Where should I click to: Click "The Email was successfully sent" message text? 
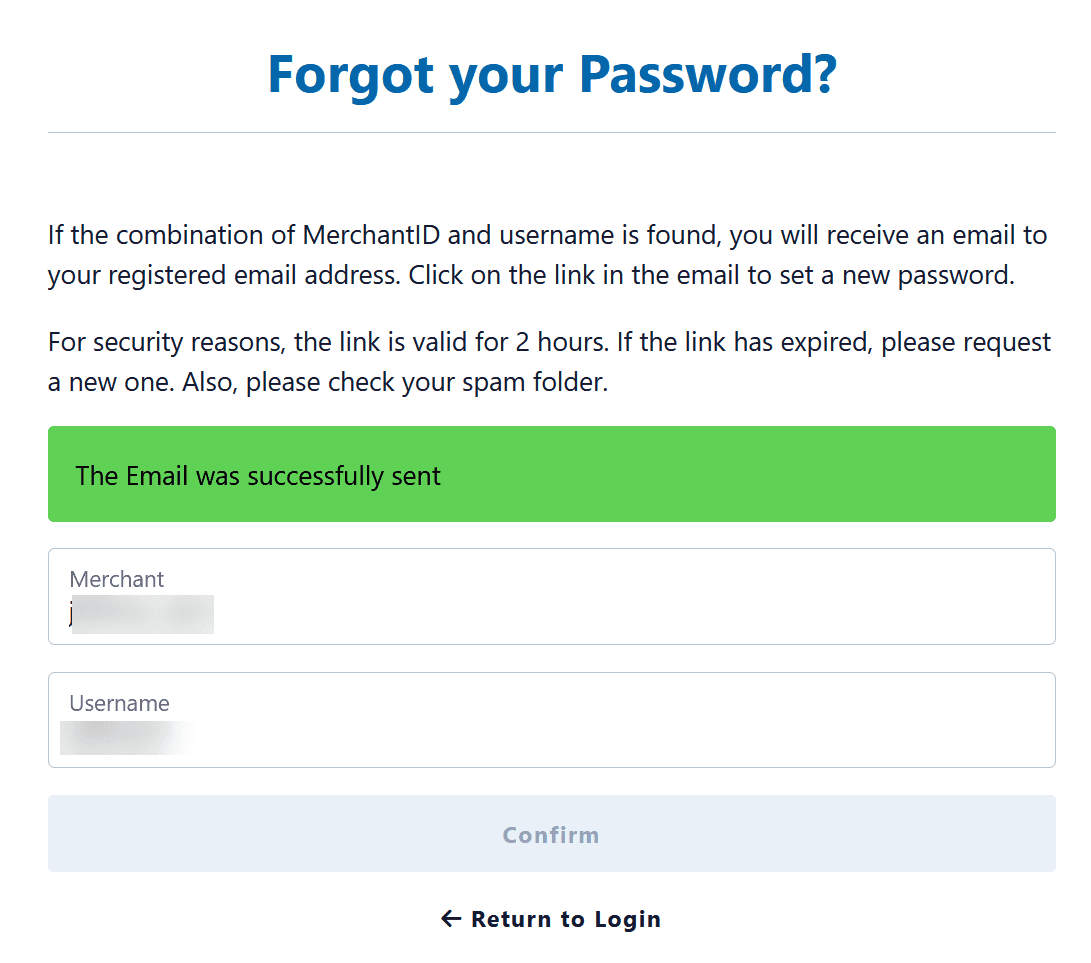(x=258, y=476)
